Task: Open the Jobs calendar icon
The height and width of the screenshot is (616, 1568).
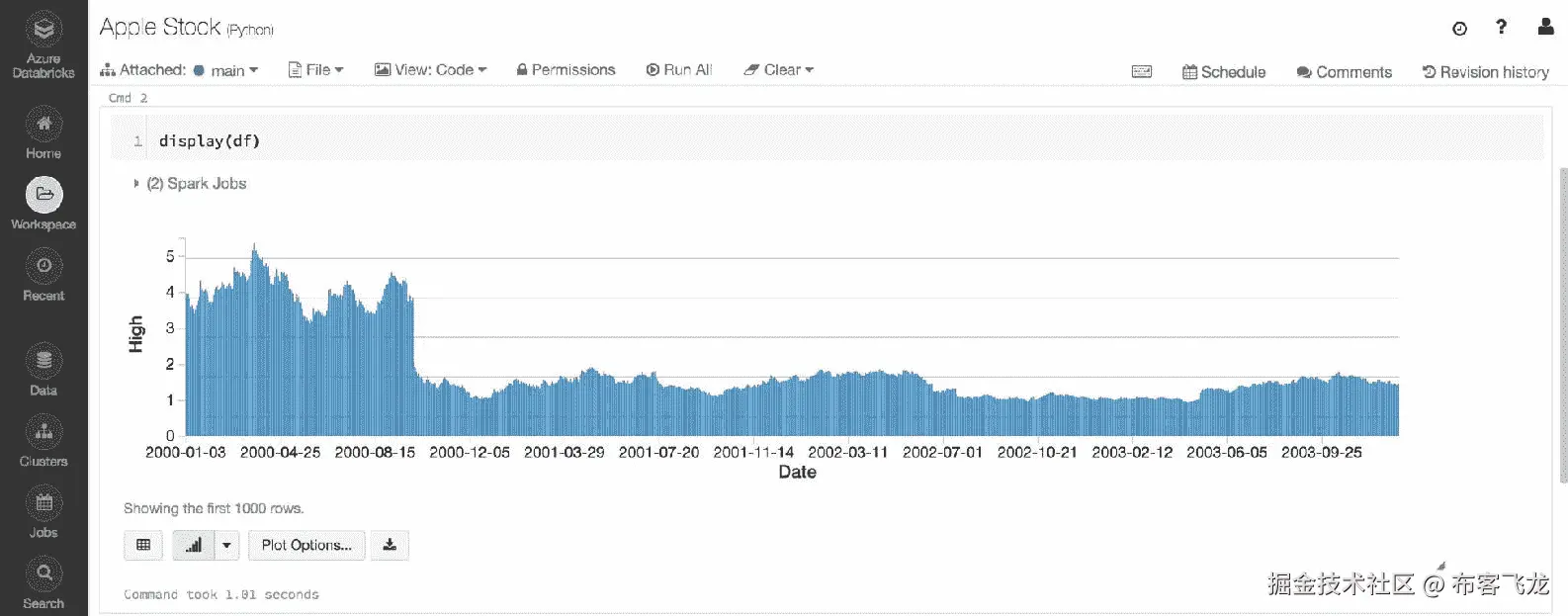Action: click(44, 503)
